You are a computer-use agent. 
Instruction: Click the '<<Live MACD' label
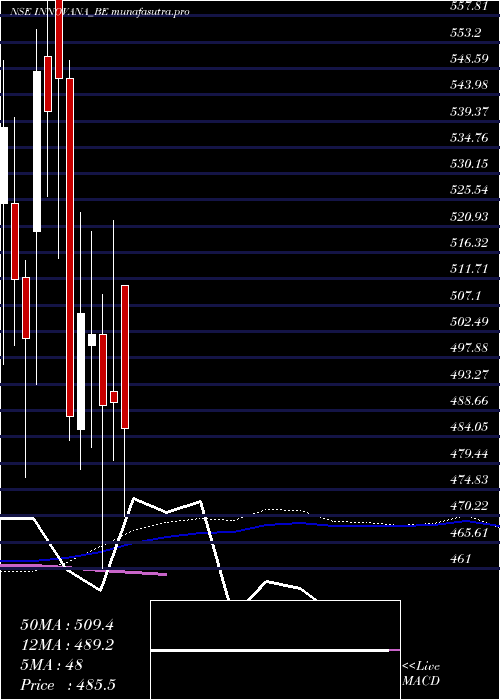[421, 674]
